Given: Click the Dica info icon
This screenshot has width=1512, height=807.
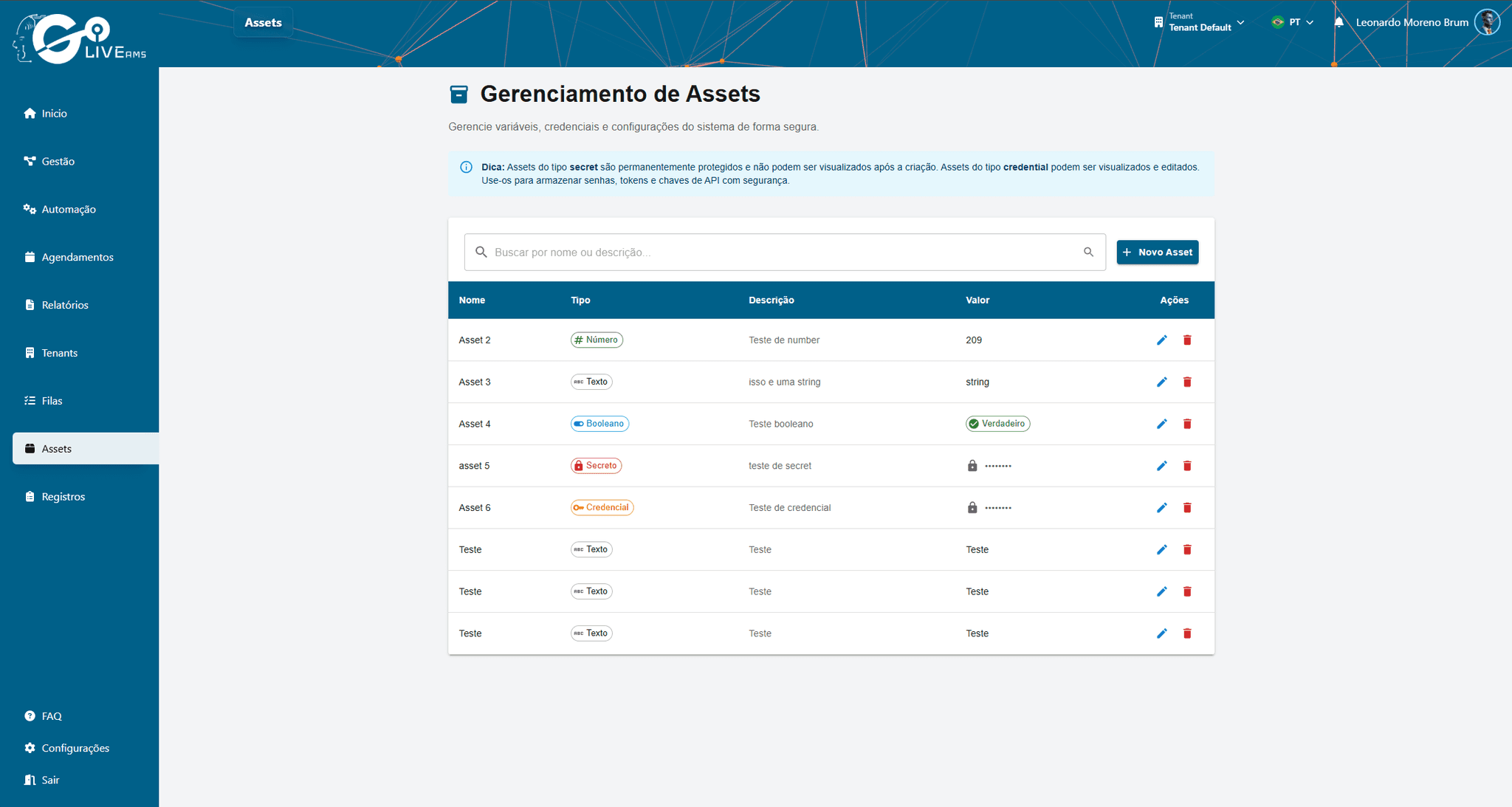Looking at the screenshot, I should tap(466, 168).
